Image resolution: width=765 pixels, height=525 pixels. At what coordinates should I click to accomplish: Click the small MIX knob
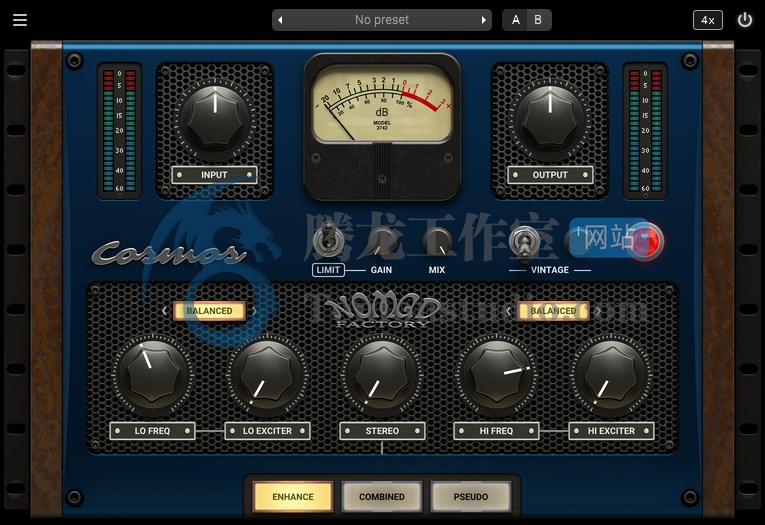(437, 242)
